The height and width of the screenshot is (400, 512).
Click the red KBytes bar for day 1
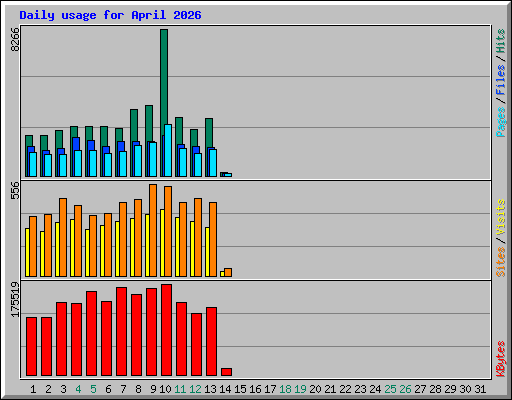tap(31, 347)
